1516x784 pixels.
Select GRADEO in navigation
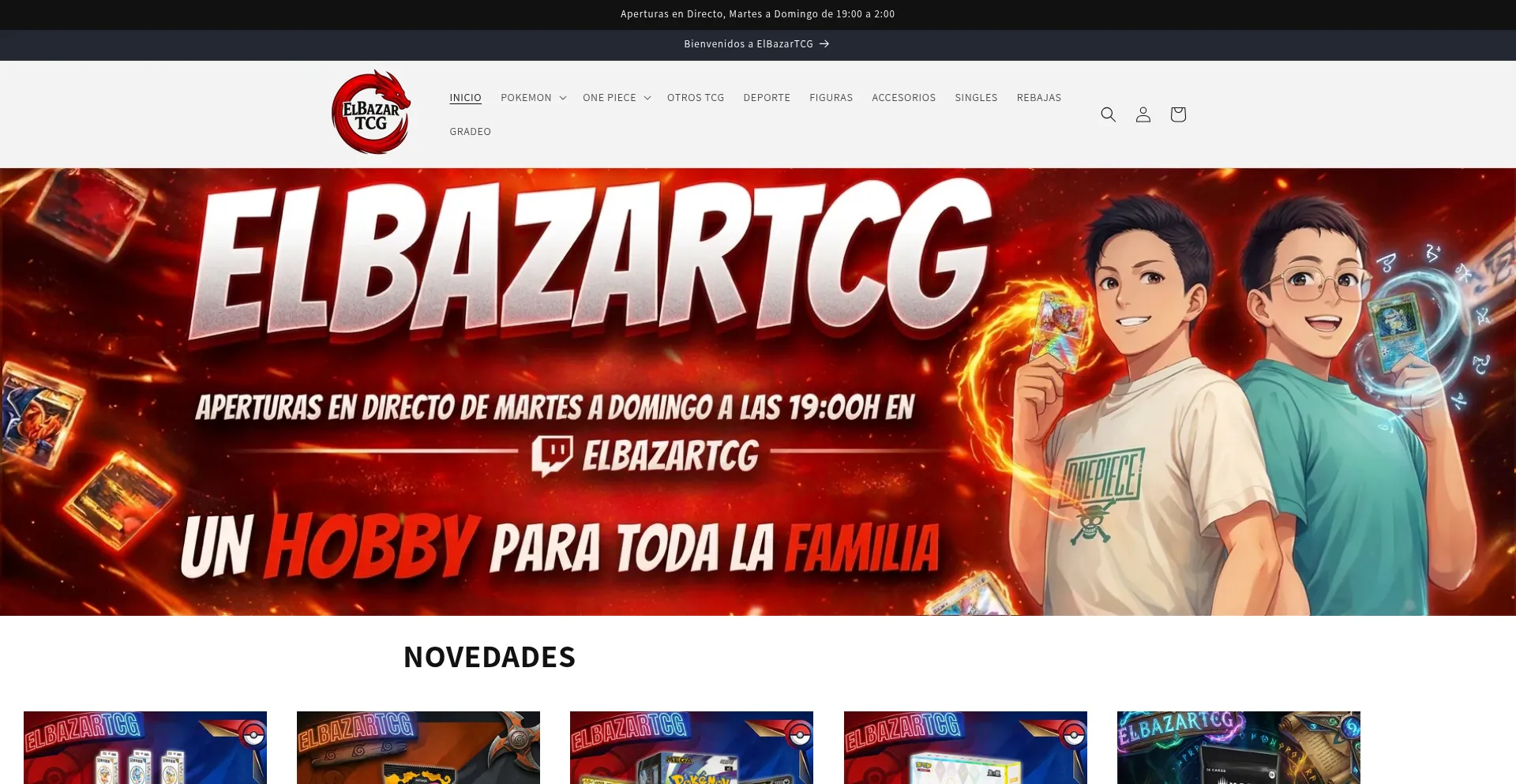click(470, 132)
